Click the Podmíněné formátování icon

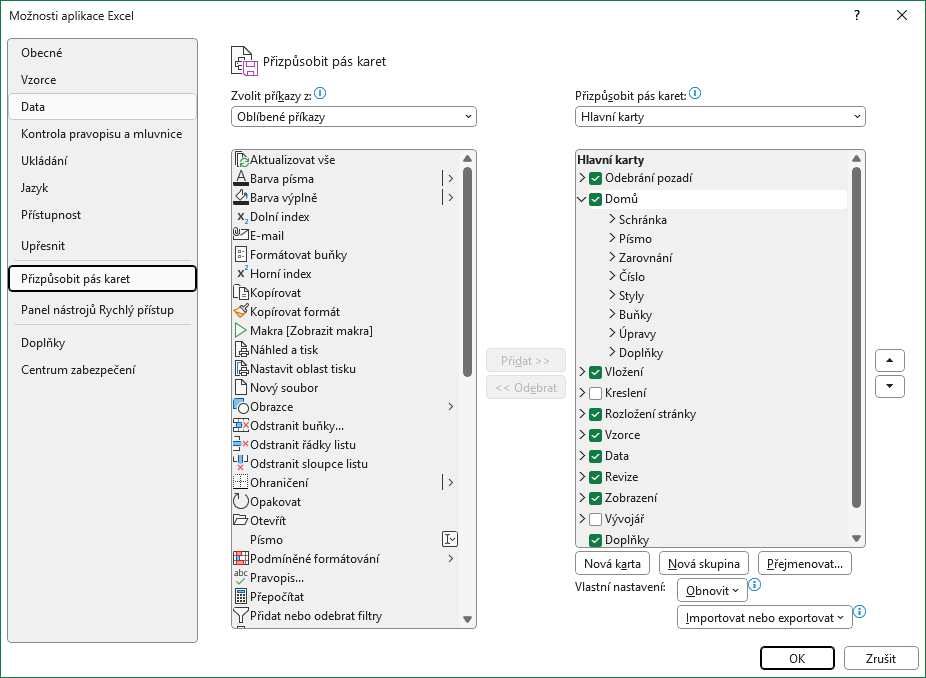click(240, 558)
